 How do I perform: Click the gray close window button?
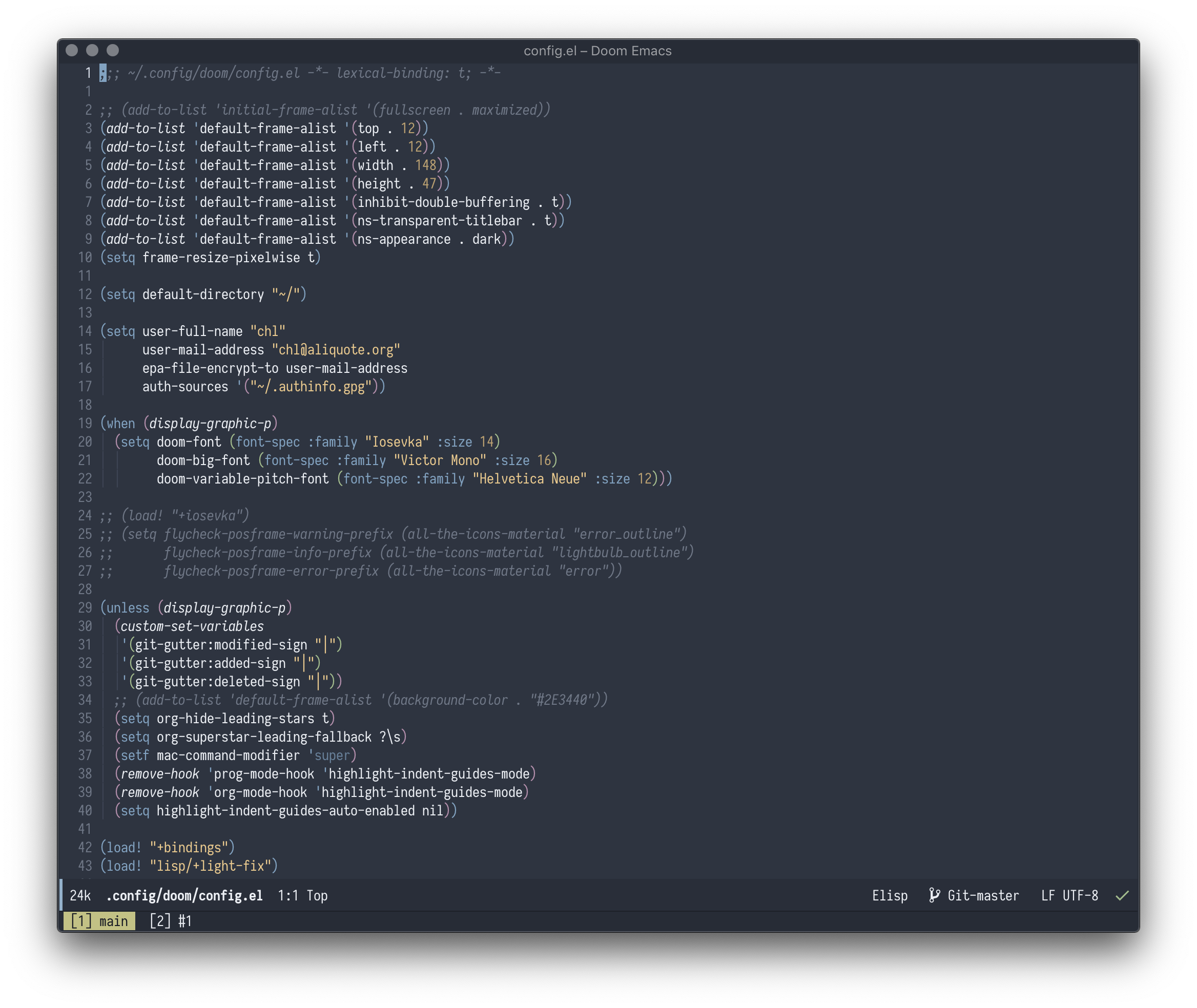click(x=72, y=50)
